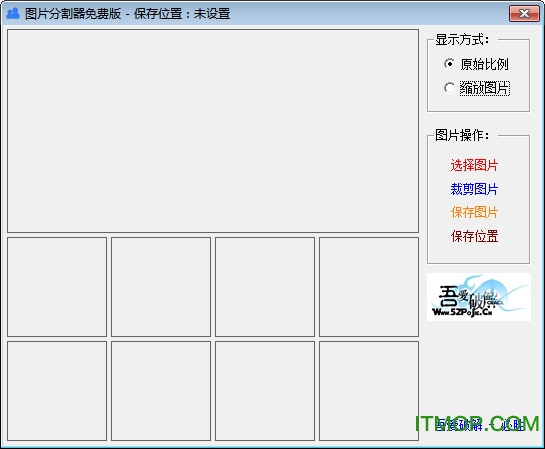Click the orange 保存图片 link
This screenshot has height=449, width=545.
click(474, 212)
